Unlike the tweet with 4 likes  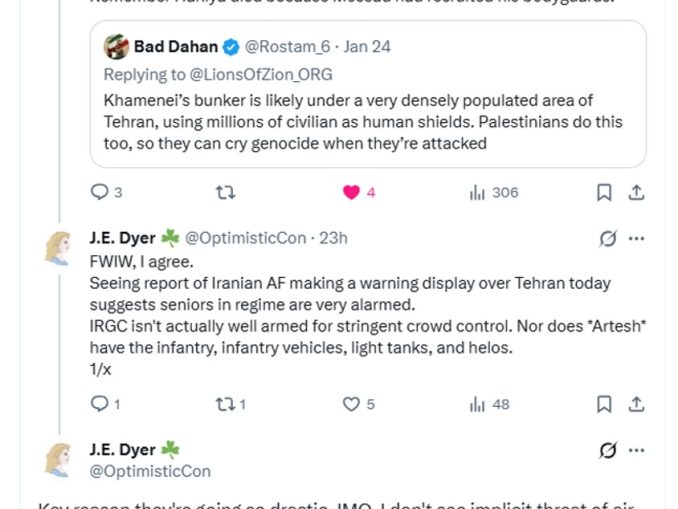(x=351, y=192)
